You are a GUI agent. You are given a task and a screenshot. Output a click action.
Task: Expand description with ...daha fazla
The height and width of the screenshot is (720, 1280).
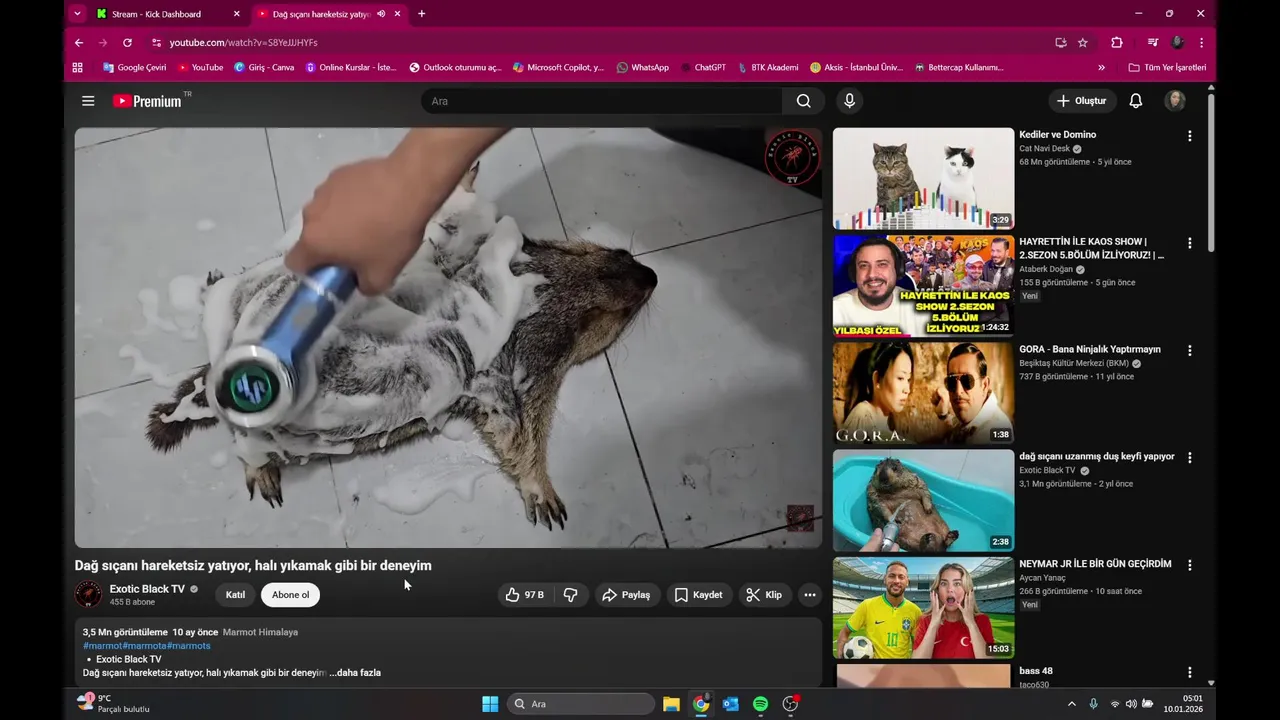point(355,673)
